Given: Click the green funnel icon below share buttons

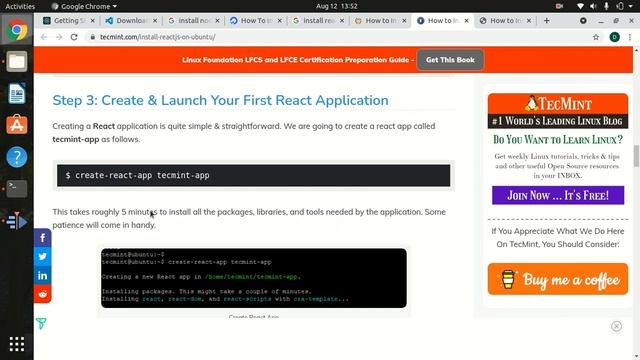Looking at the screenshot, I should 41,323.
